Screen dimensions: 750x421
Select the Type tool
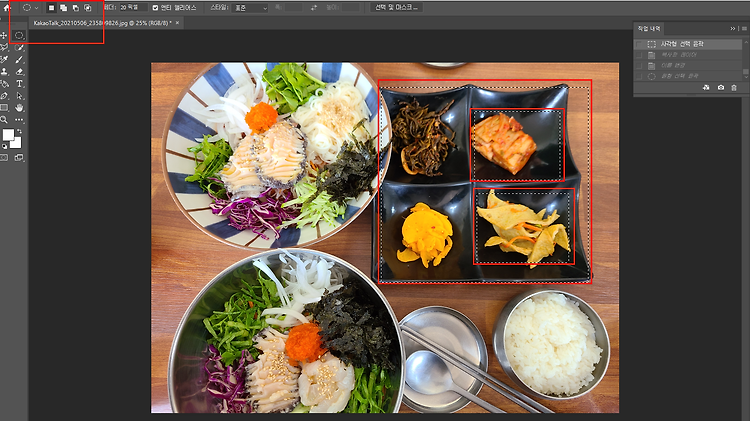click(x=19, y=84)
